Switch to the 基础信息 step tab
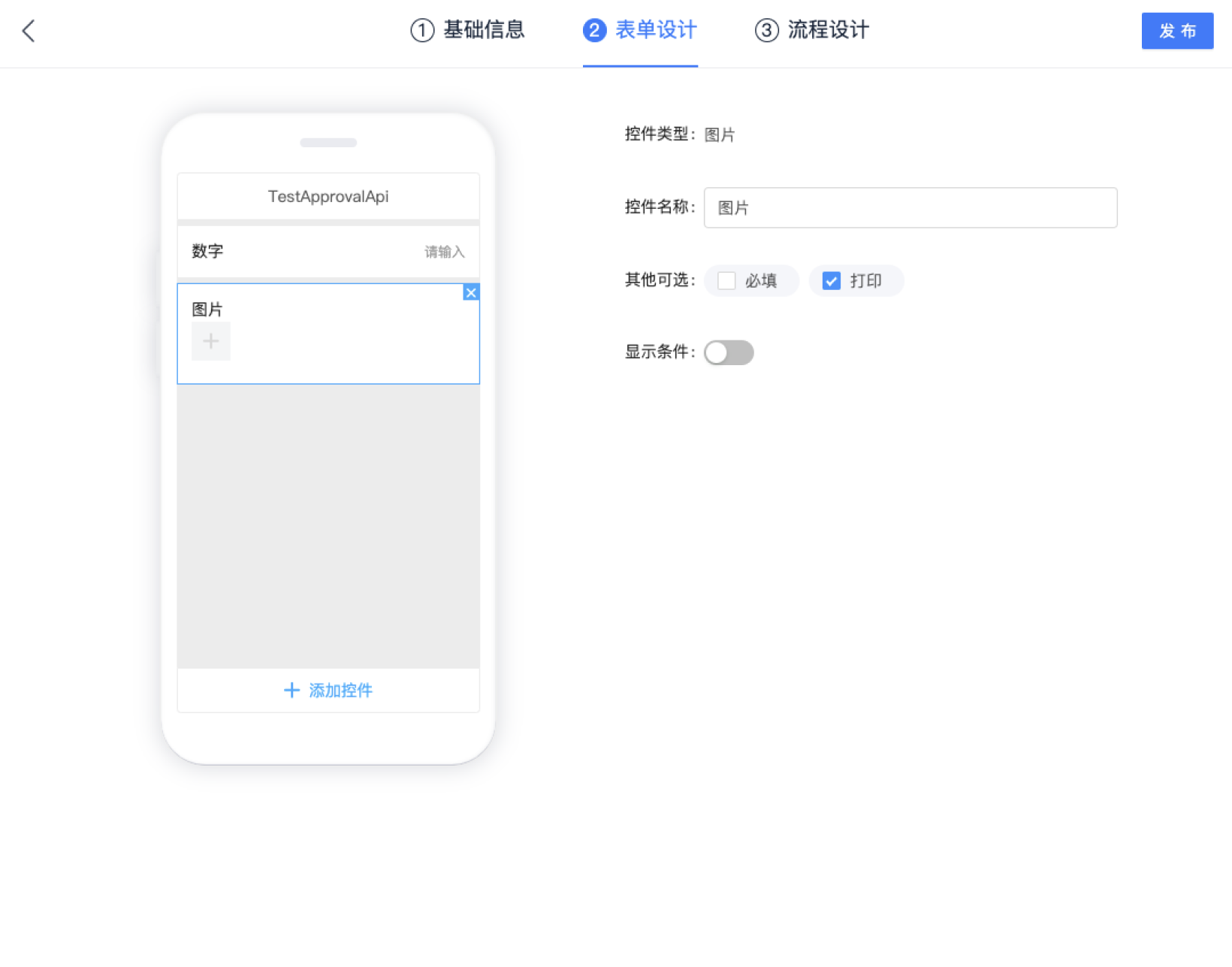This screenshot has height=967, width=1232. [484, 31]
